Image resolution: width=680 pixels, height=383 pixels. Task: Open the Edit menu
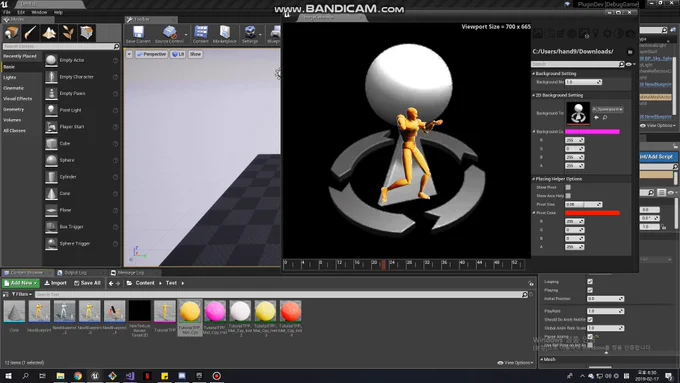click(x=21, y=13)
